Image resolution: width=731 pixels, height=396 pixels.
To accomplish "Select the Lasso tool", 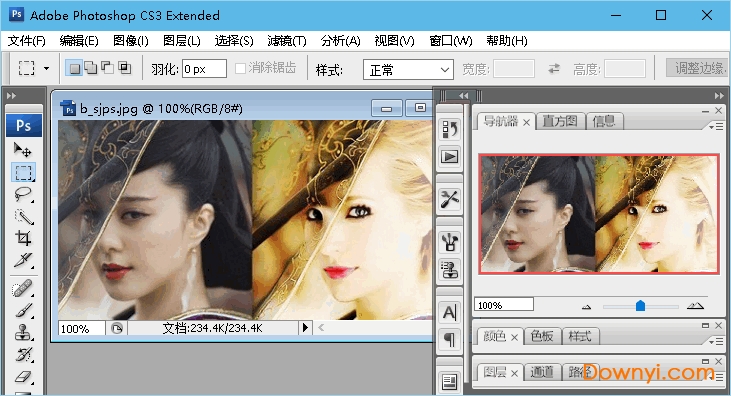I will (23, 194).
